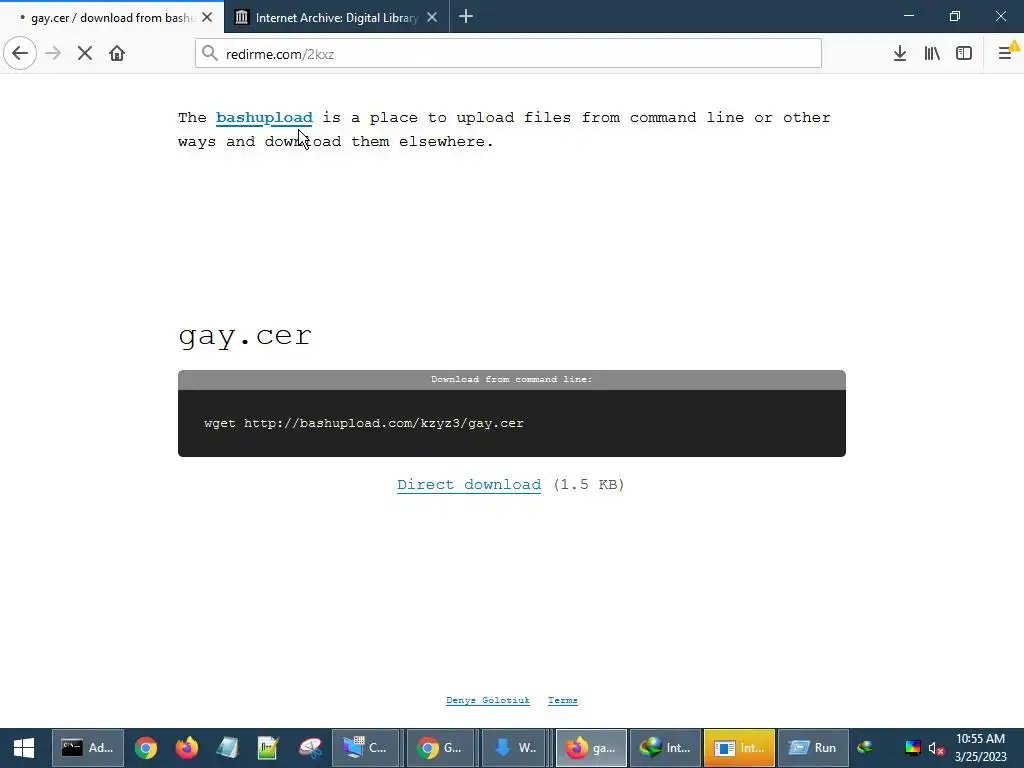1024x768 pixels.
Task: Click the Direct download link
Action: click(x=469, y=485)
